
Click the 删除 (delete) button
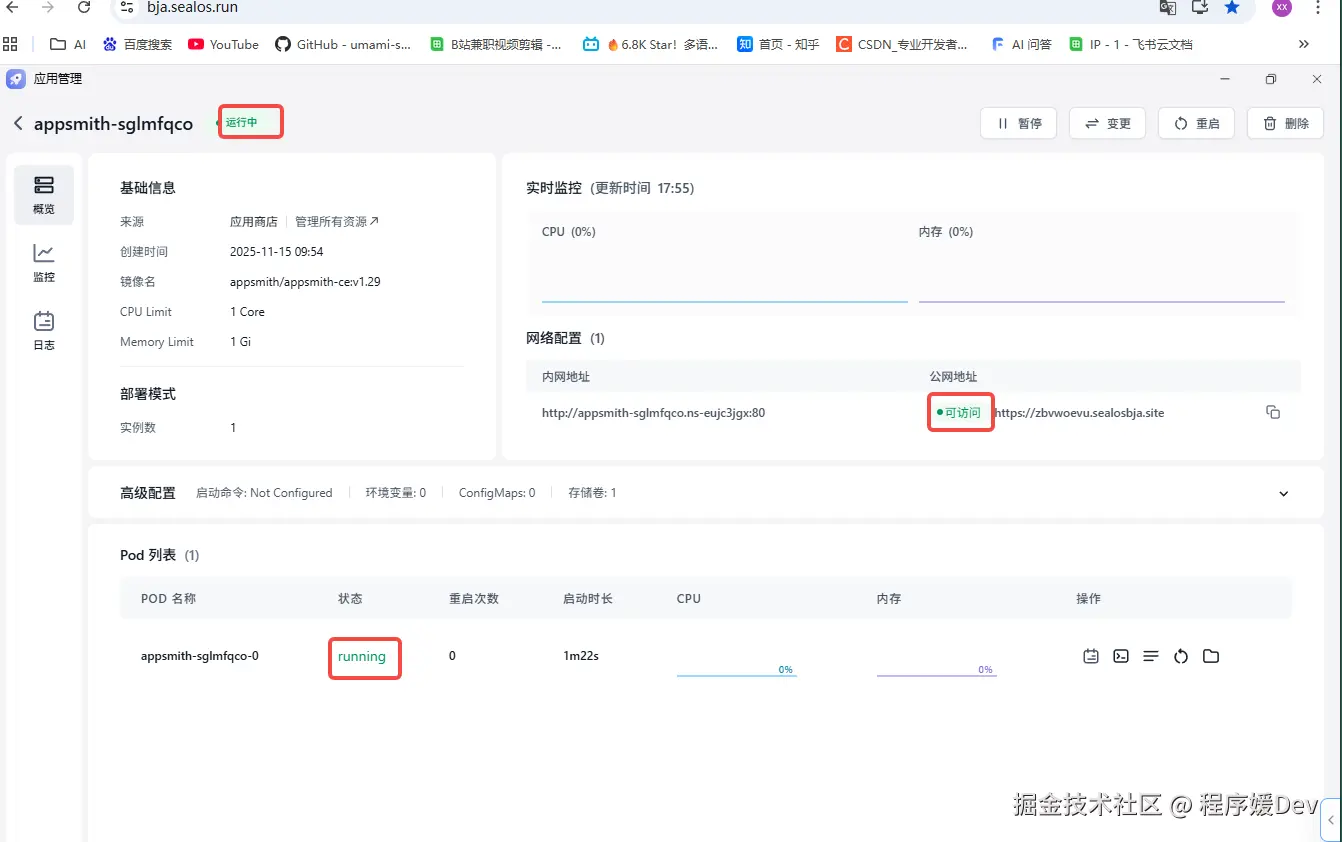point(1286,123)
